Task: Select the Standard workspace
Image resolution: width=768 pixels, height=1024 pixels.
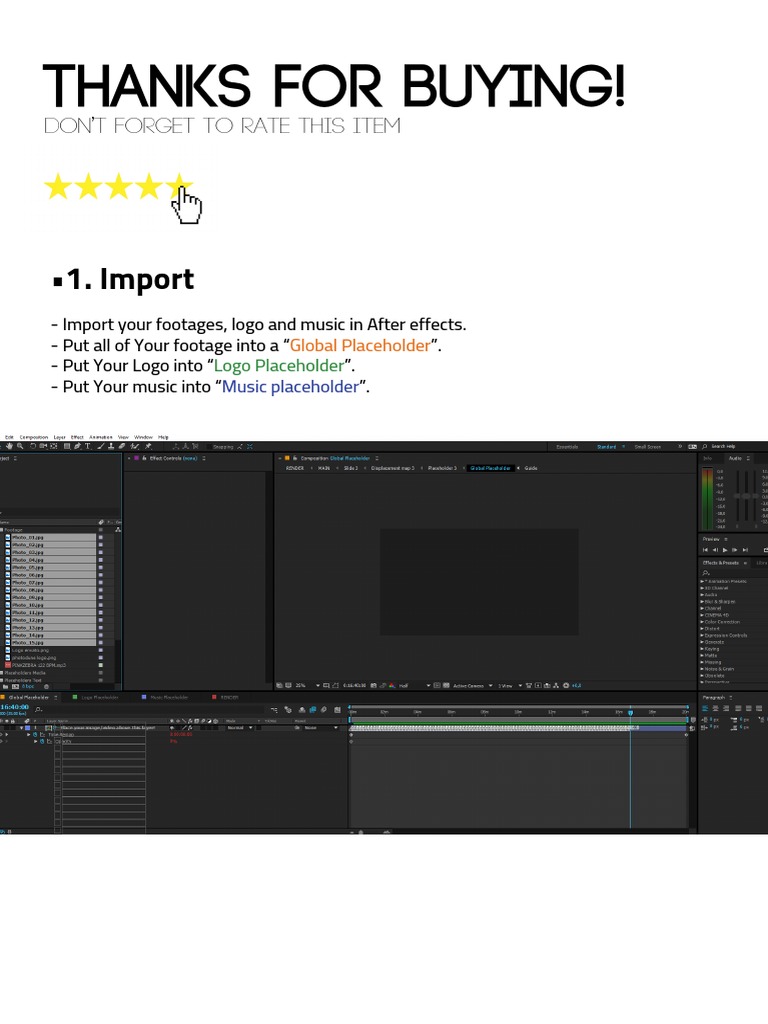Action: [606, 447]
